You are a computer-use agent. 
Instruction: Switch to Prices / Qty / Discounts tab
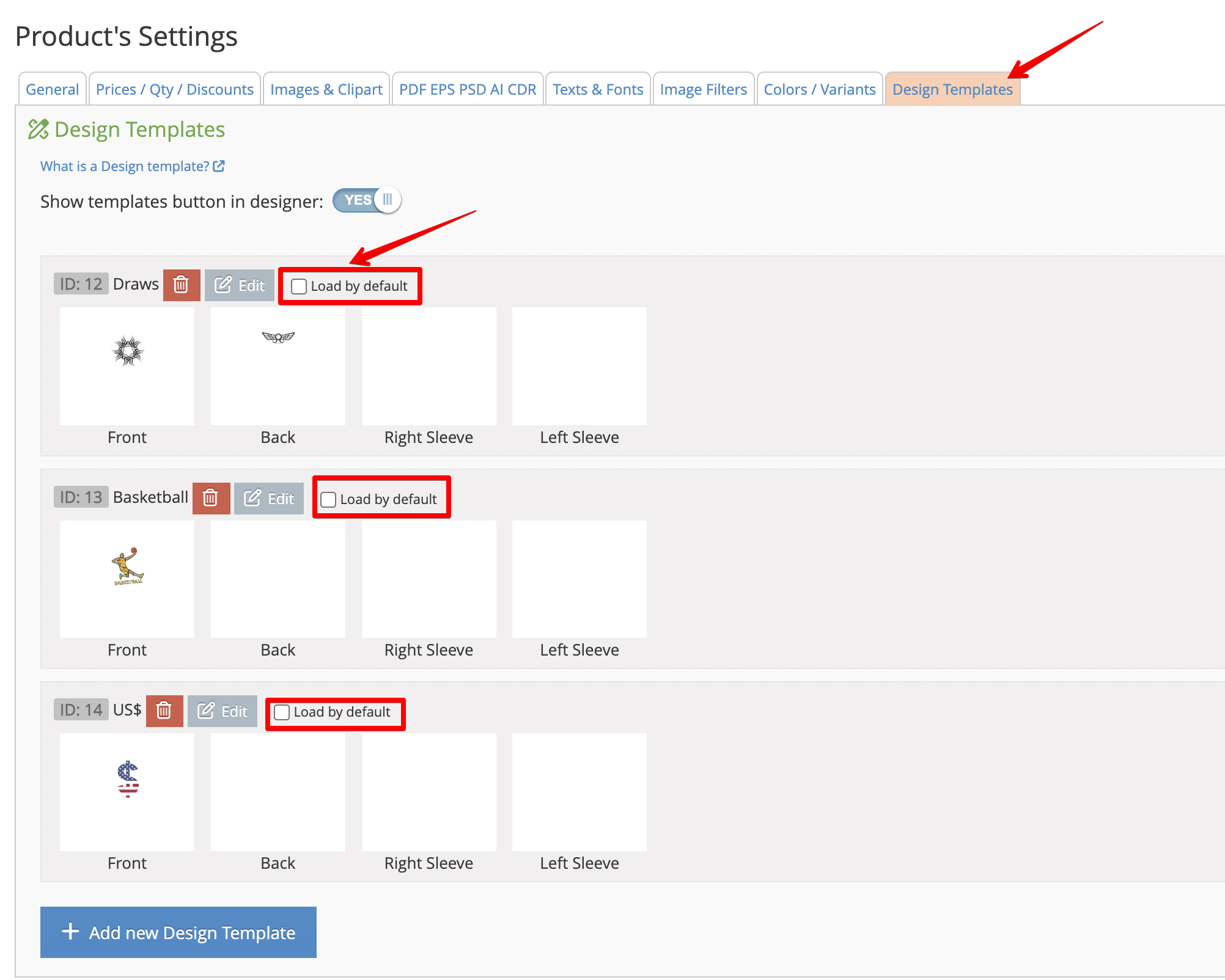coord(175,89)
